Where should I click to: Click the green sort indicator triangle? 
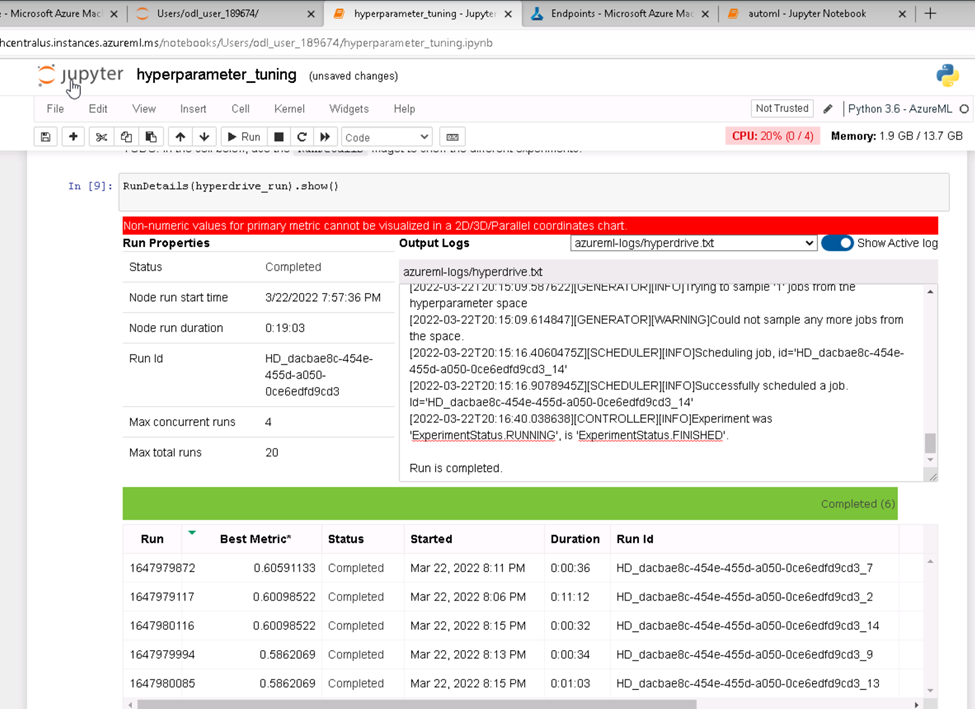coord(192,532)
